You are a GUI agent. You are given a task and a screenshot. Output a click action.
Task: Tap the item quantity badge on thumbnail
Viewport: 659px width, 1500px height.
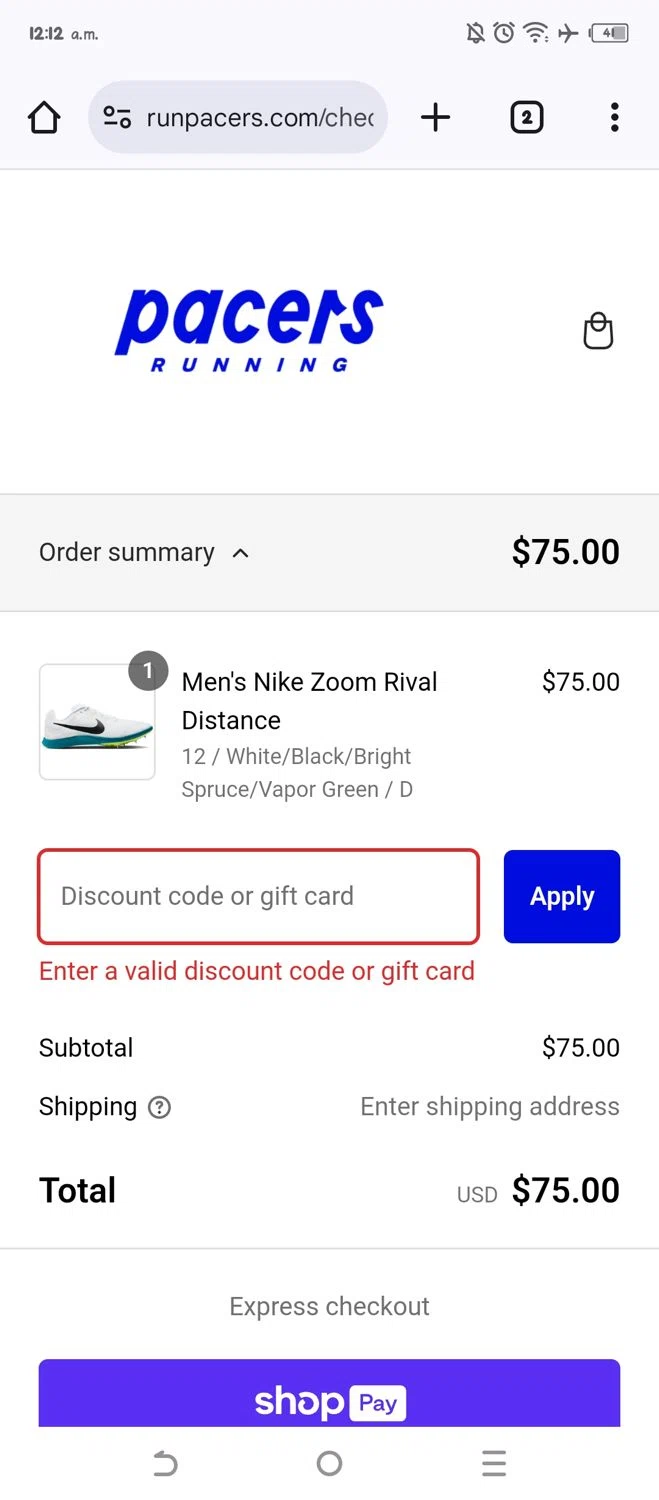[x=148, y=671]
